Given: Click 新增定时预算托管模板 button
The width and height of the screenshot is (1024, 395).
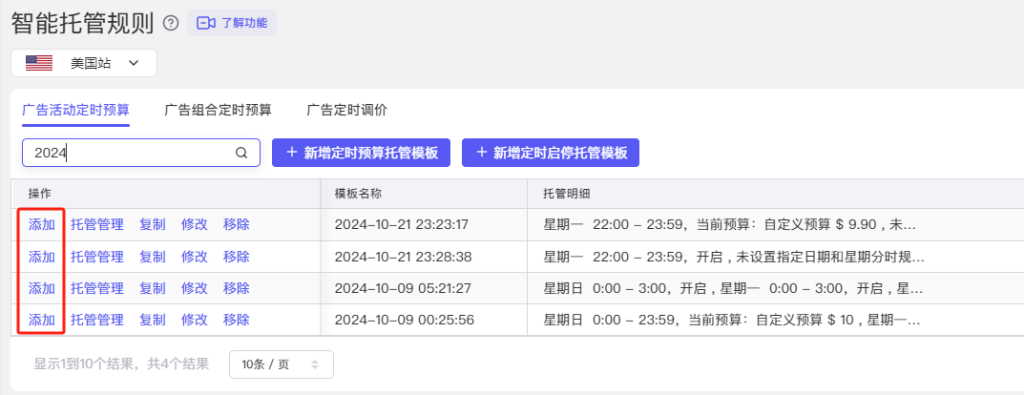Looking at the screenshot, I should [361, 153].
